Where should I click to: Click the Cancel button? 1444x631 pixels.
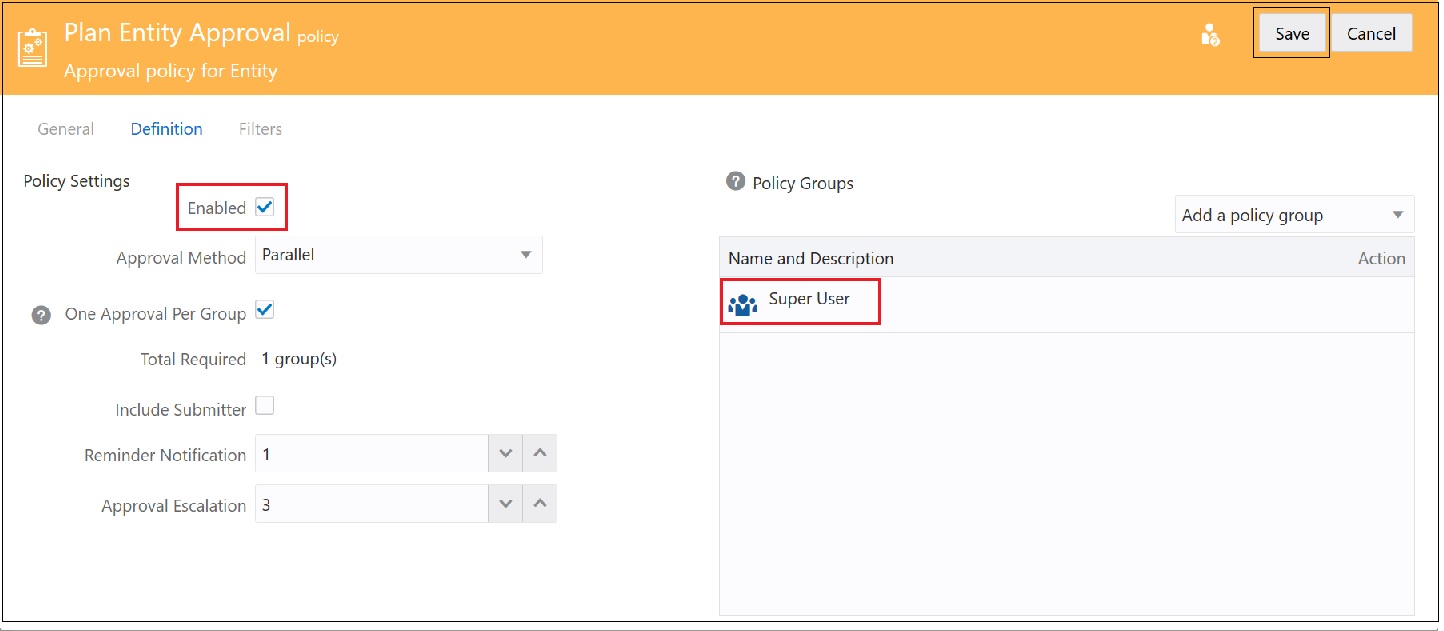1371,32
